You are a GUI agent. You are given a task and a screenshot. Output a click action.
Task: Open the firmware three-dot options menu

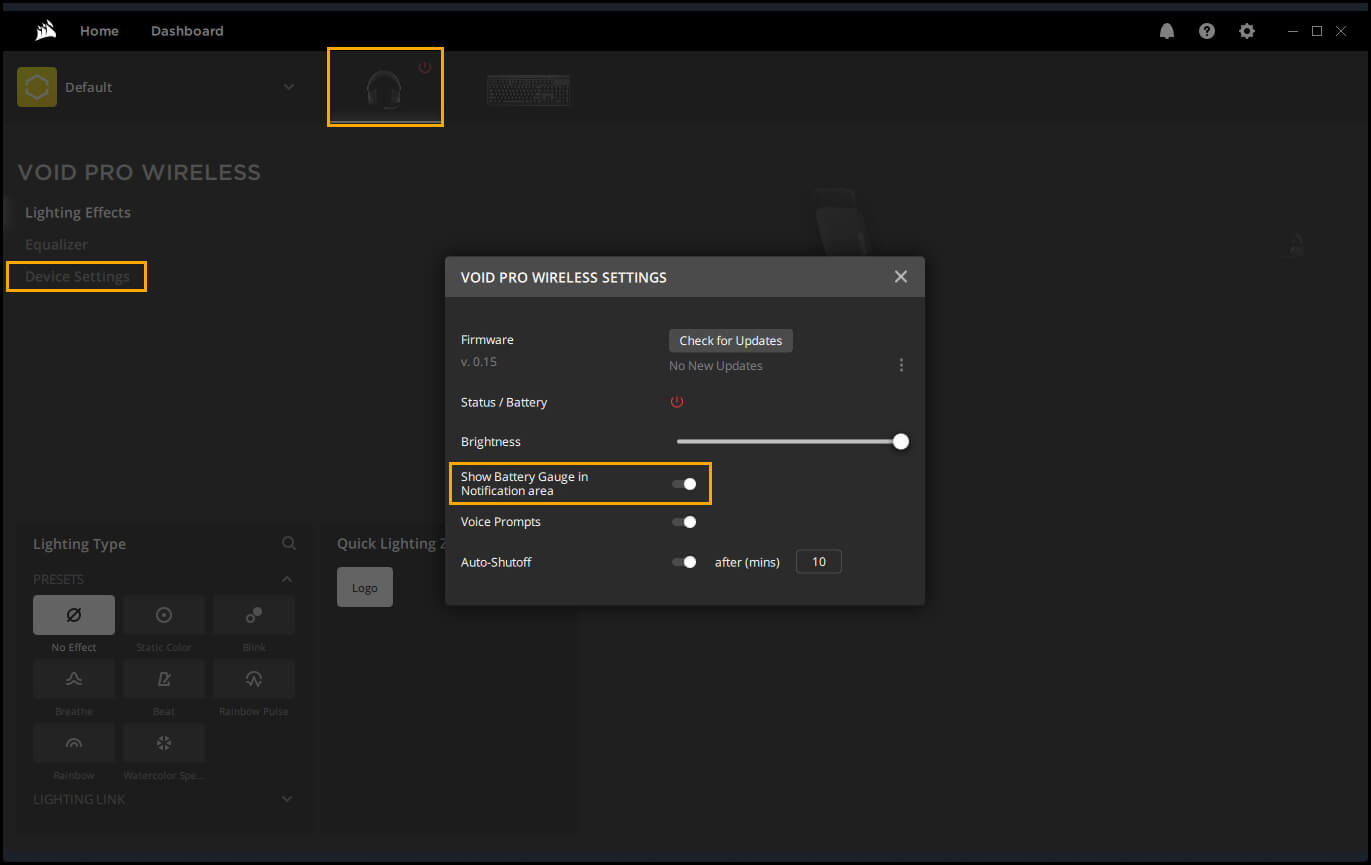(901, 365)
